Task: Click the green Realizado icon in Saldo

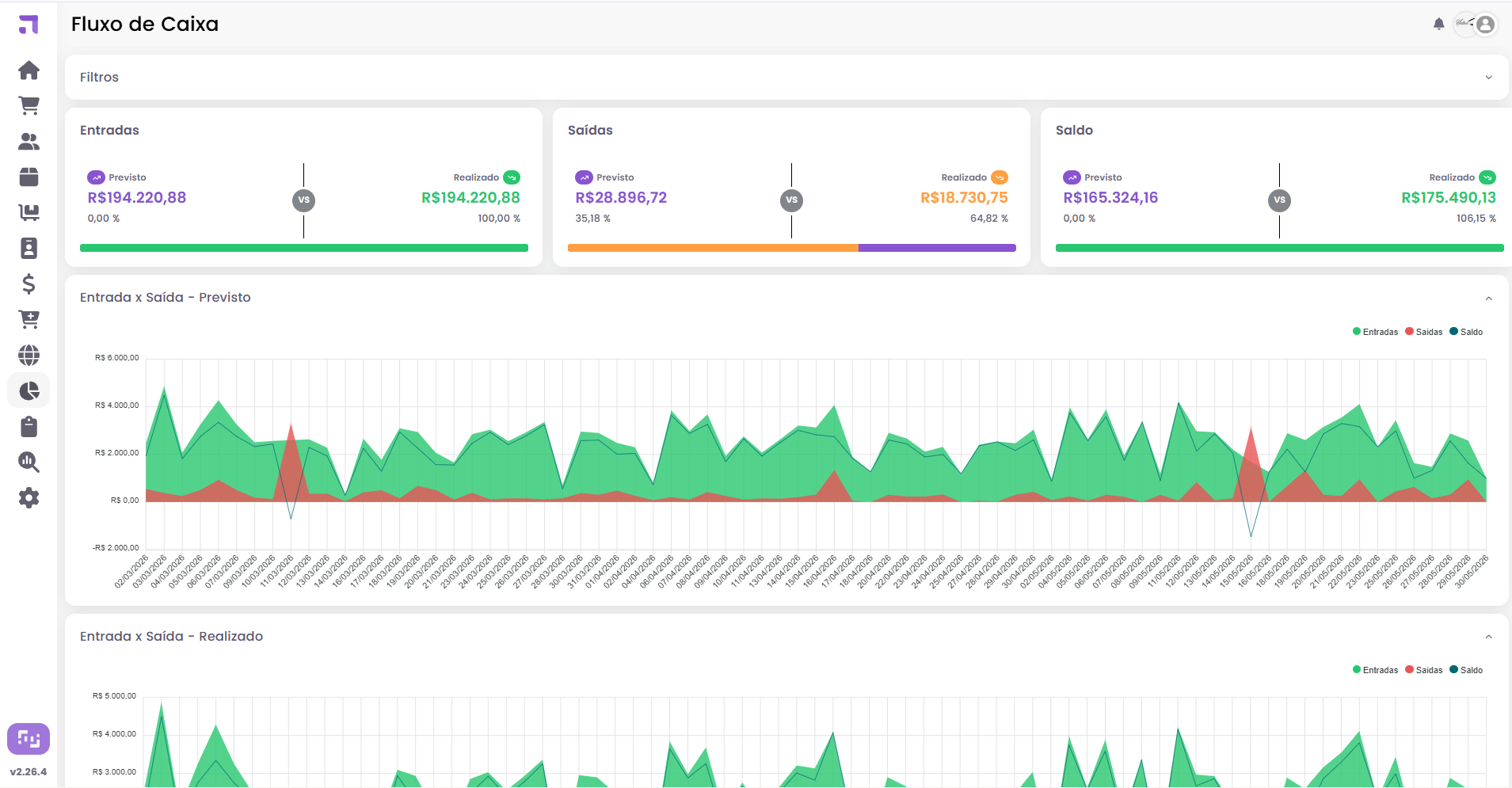Action: pos(1487,177)
